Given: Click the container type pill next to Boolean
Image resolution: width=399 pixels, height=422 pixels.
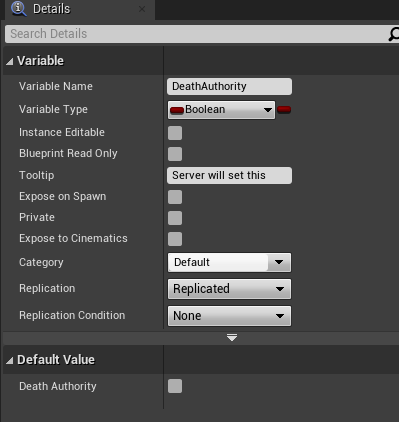Looking at the screenshot, I should pos(284,110).
